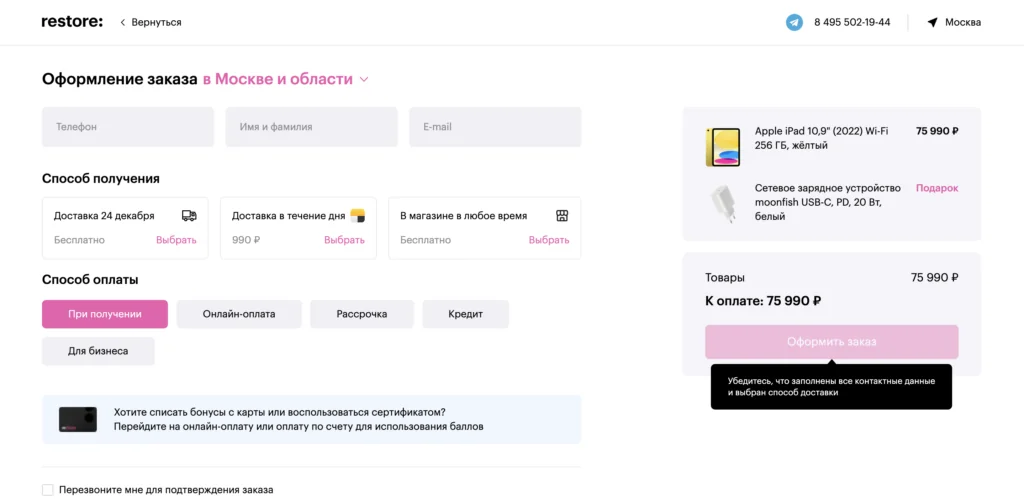Screen dimensions: 1024x501
Task: Open the restore: logo homepage
Action: (72, 22)
